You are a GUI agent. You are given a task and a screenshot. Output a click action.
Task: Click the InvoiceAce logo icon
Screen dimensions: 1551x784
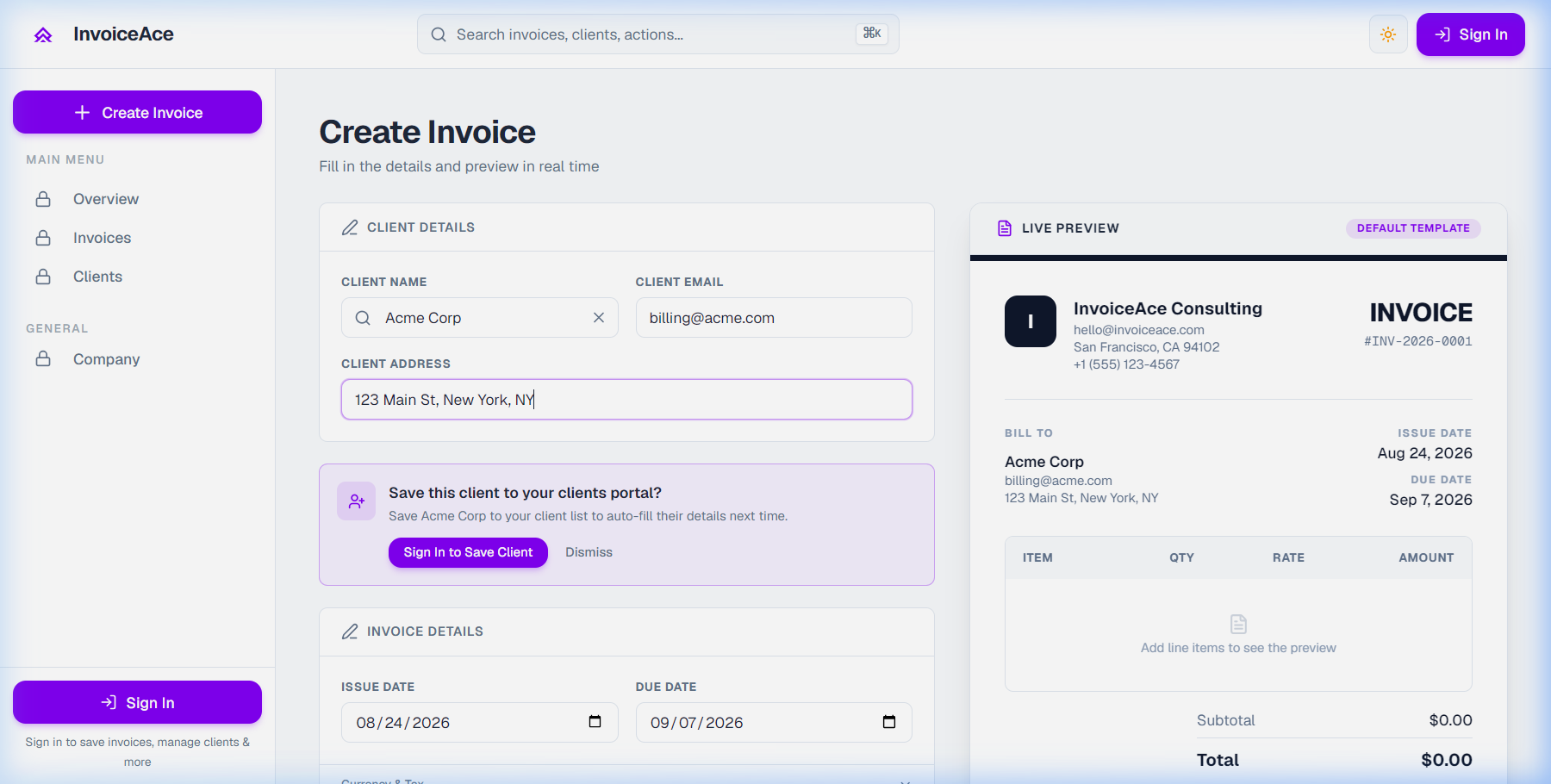point(43,34)
